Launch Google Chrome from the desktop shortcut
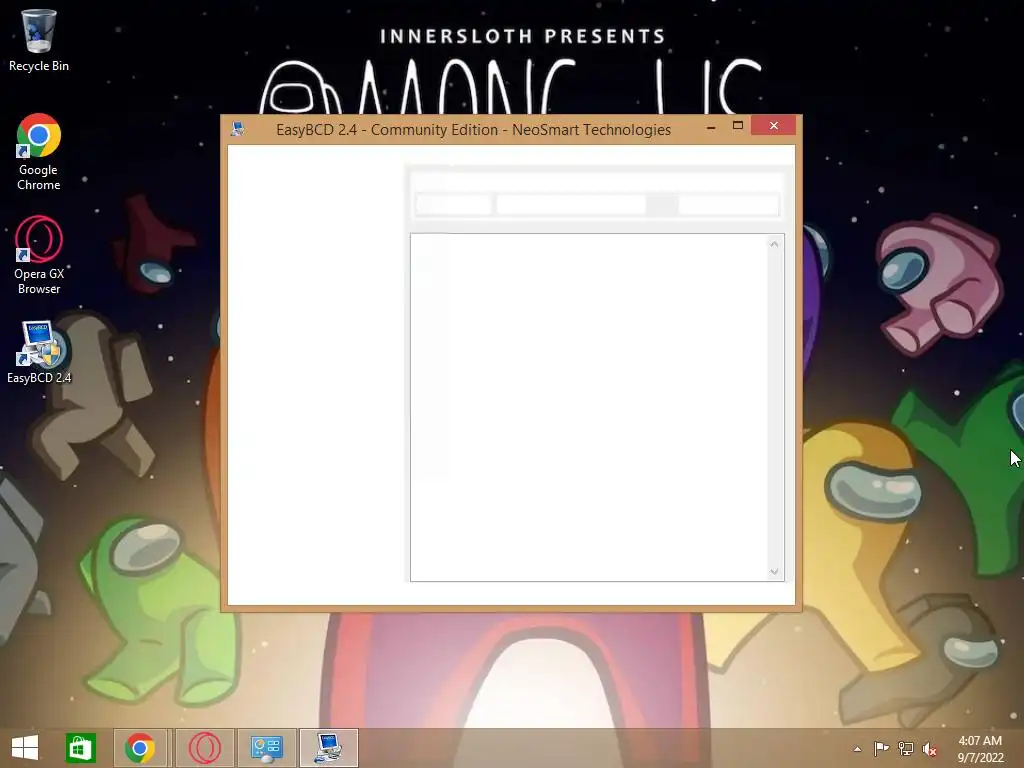Screen dimensions: 1024x768 pos(39,152)
